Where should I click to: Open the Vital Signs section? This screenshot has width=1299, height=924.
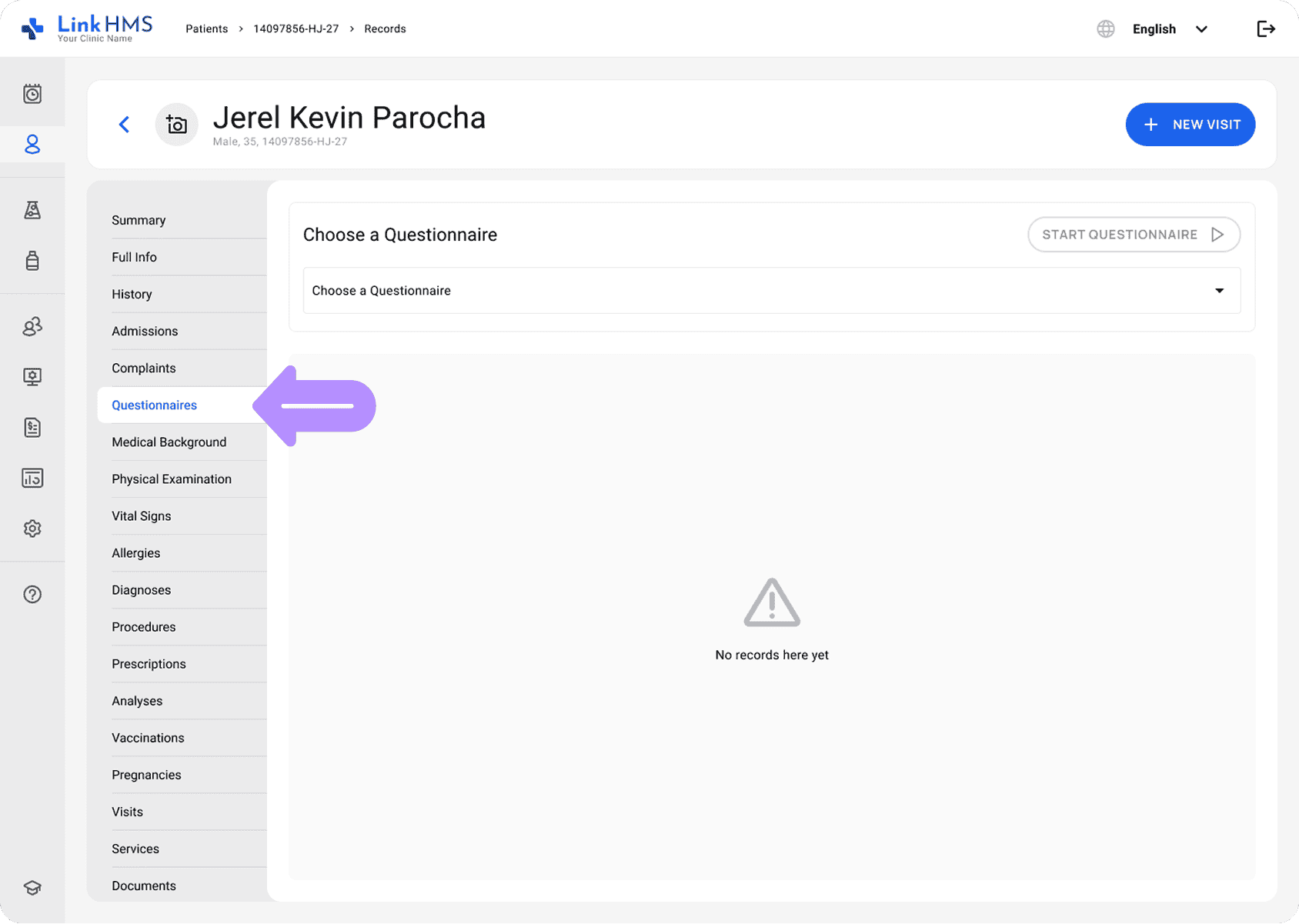142,516
